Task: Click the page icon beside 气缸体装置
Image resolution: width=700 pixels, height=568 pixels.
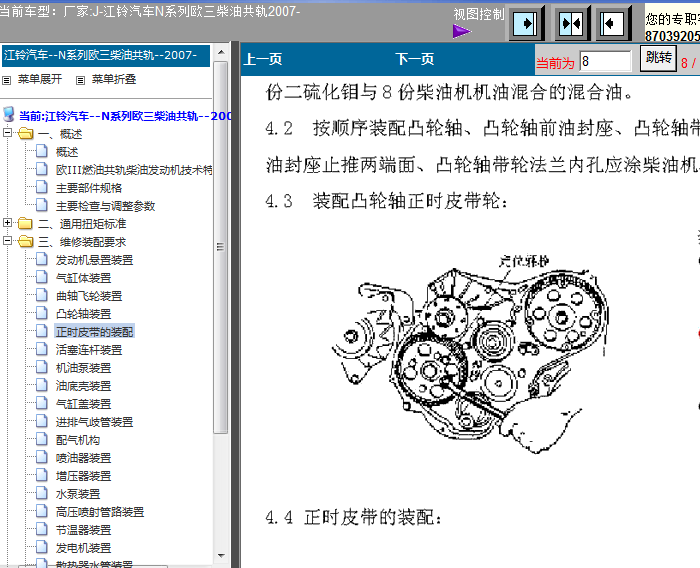Action: (42, 277)
